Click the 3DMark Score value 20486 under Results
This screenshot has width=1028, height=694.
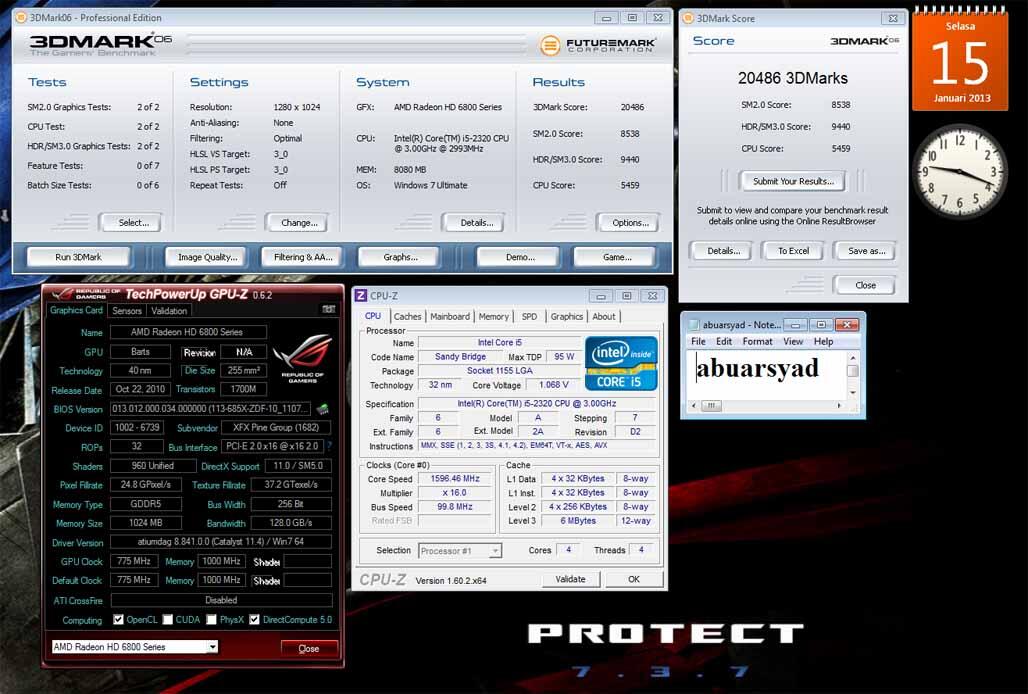[632, 107]
